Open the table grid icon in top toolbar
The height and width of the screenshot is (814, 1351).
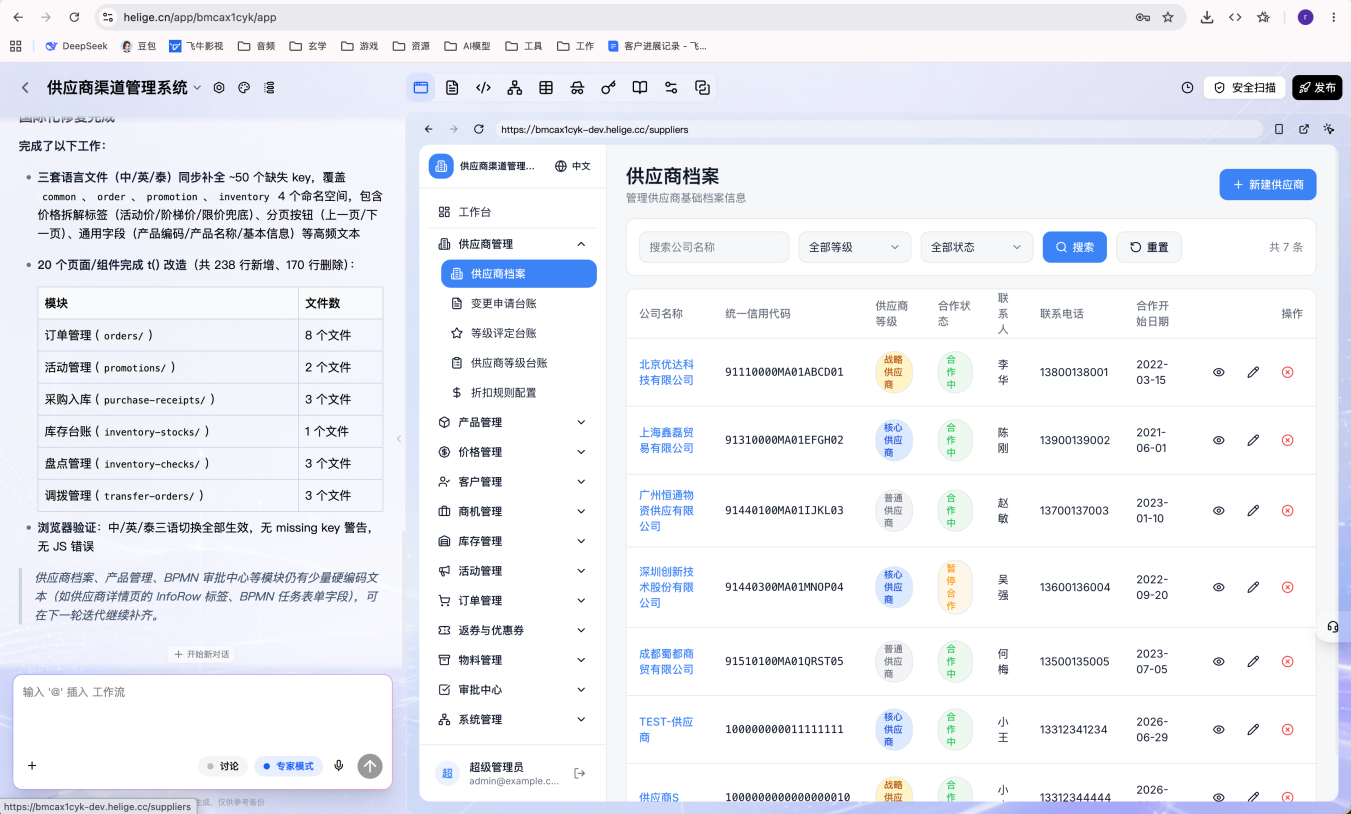[x=546, y=88]
